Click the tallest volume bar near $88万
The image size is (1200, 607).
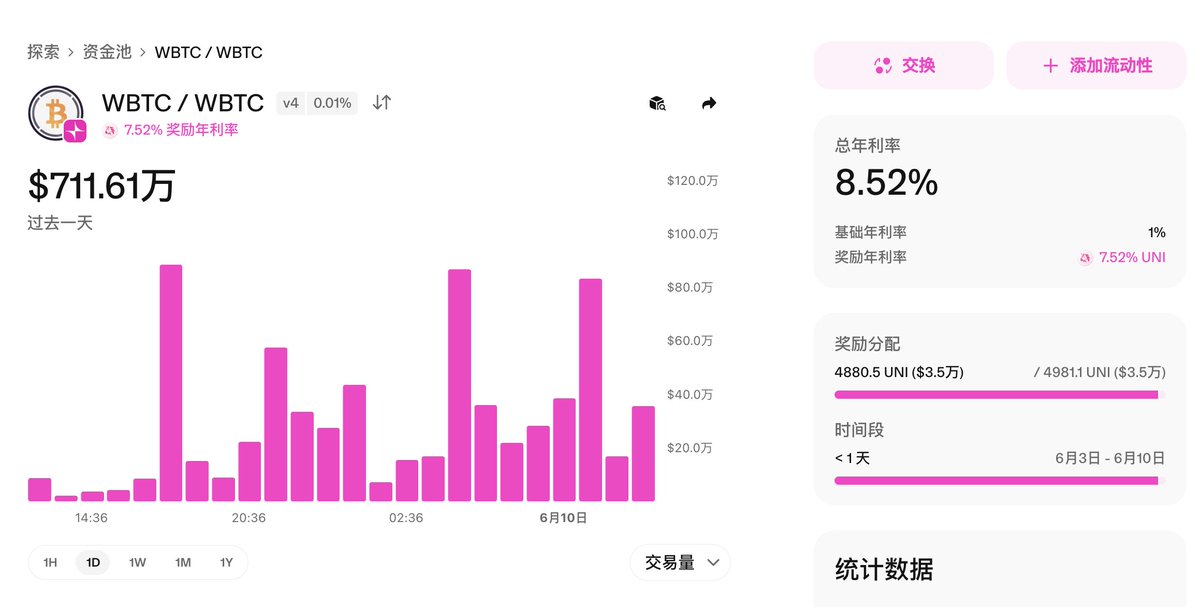(x=171, y=383)
